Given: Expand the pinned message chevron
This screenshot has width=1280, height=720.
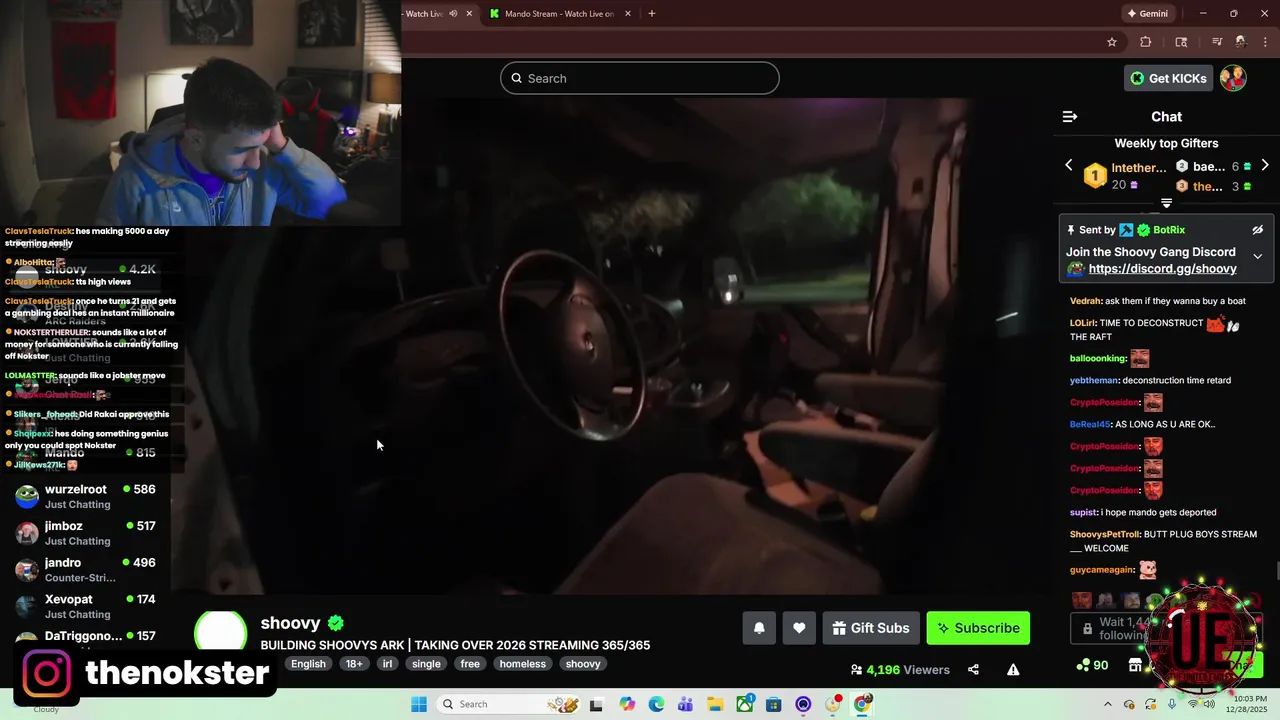Looking at the screenshot, I should [1258, 257].
